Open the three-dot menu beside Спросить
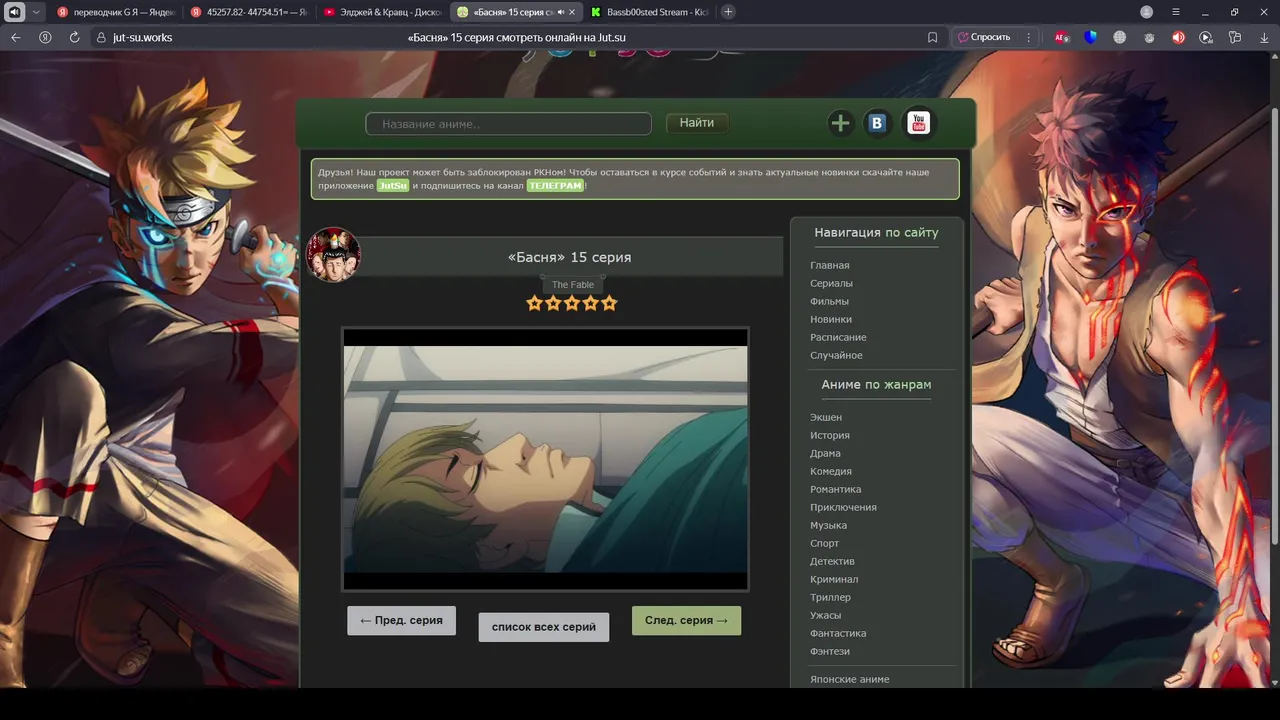This screenshot has width=1280, height=720. [1029, 37]
